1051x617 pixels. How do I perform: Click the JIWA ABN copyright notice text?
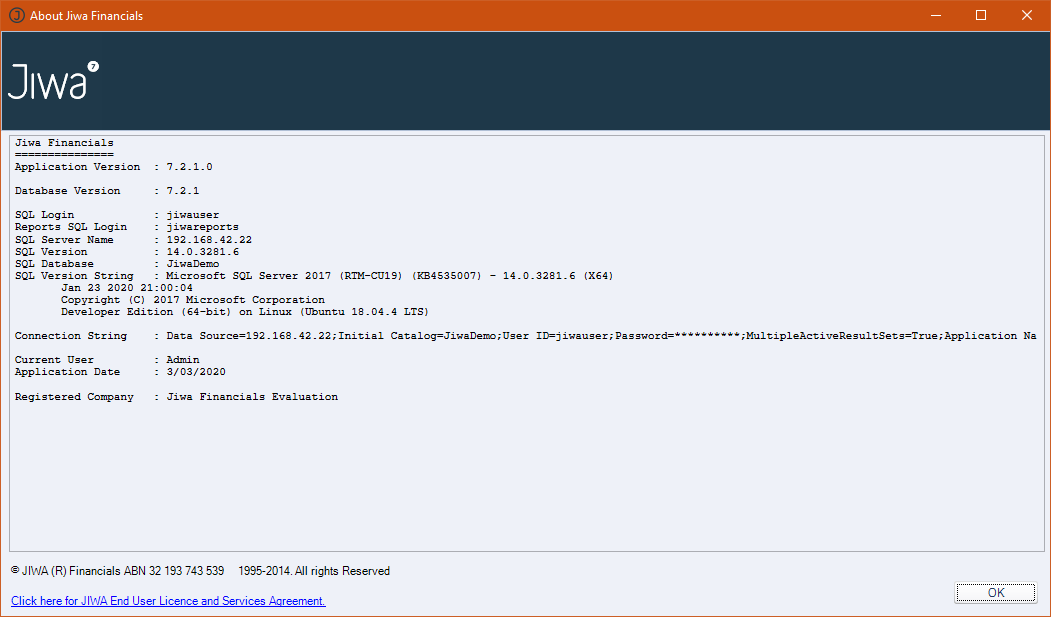200,571
